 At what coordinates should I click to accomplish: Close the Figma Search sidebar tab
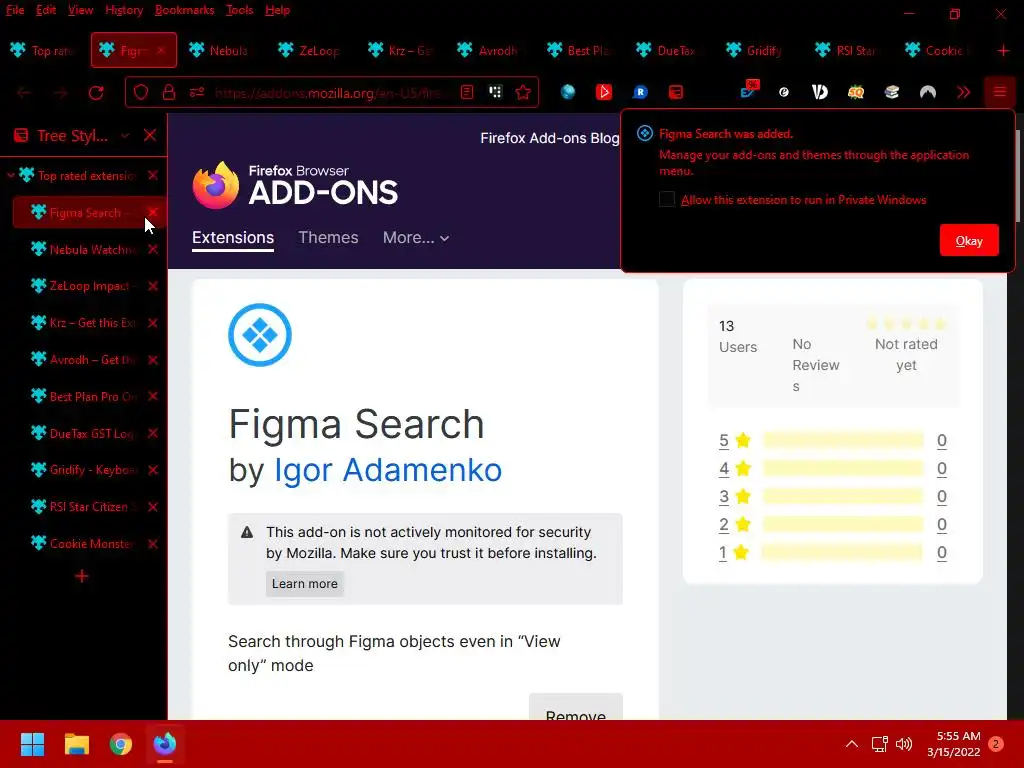152,212
